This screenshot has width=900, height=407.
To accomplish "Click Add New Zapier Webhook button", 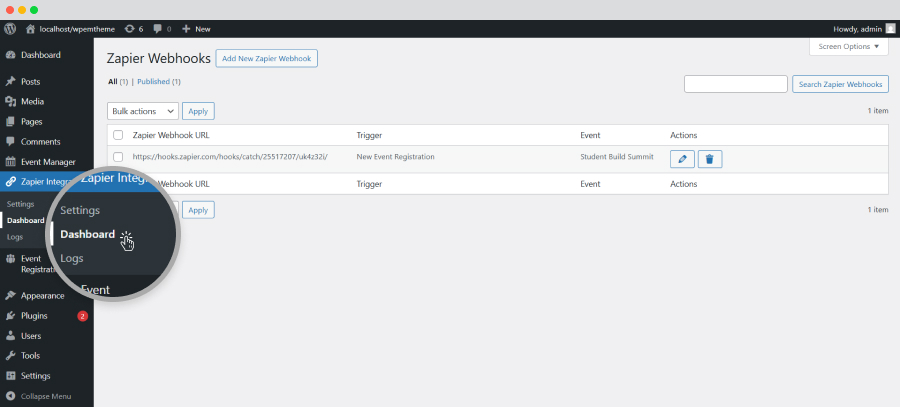I will point(267,59).
